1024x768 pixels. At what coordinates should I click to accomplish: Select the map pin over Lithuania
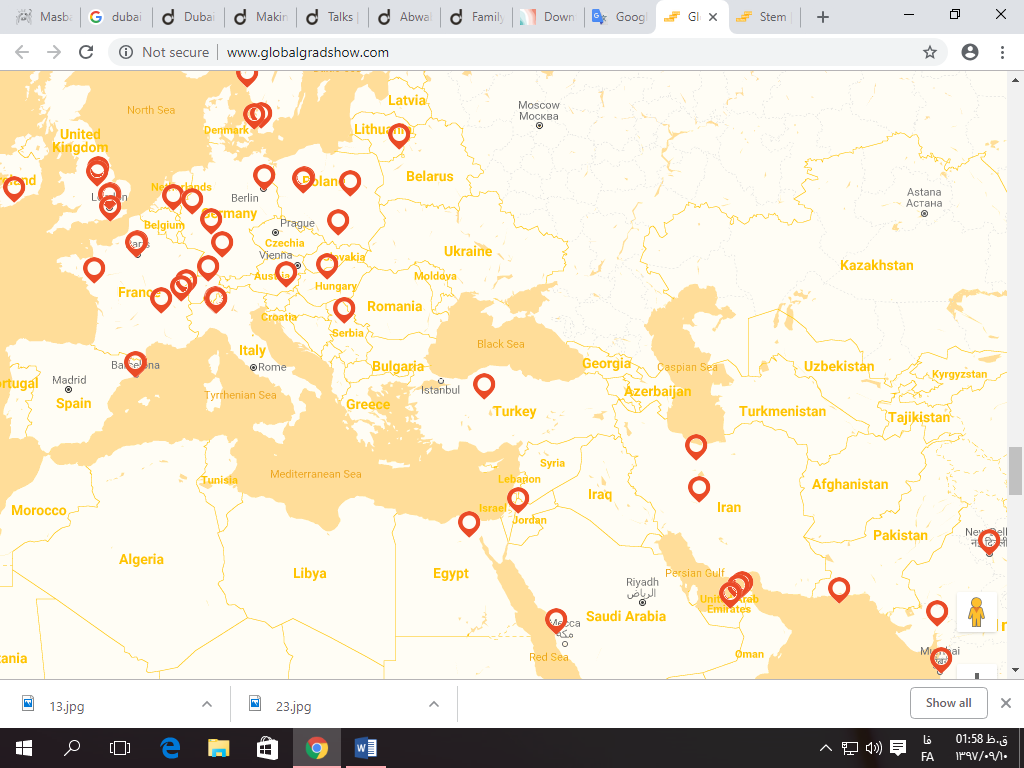tap(399, 133)
